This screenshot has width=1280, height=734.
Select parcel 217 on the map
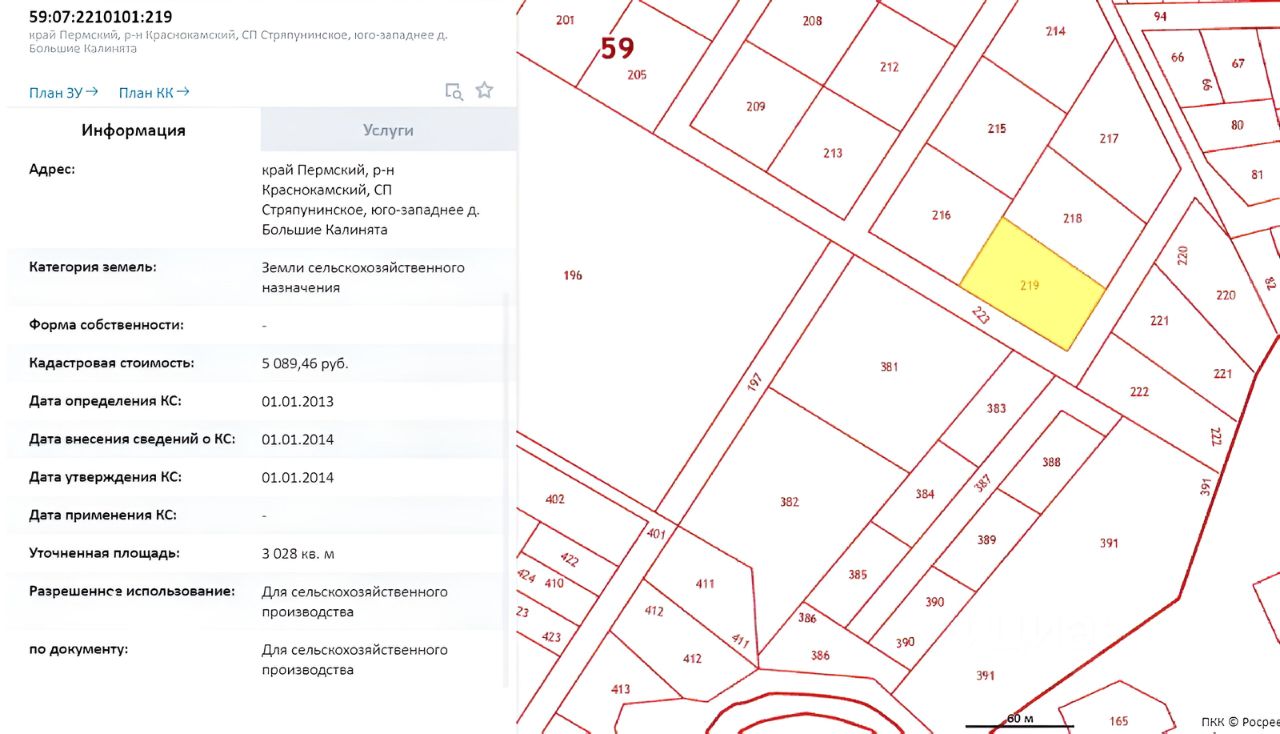point(1108,138)
